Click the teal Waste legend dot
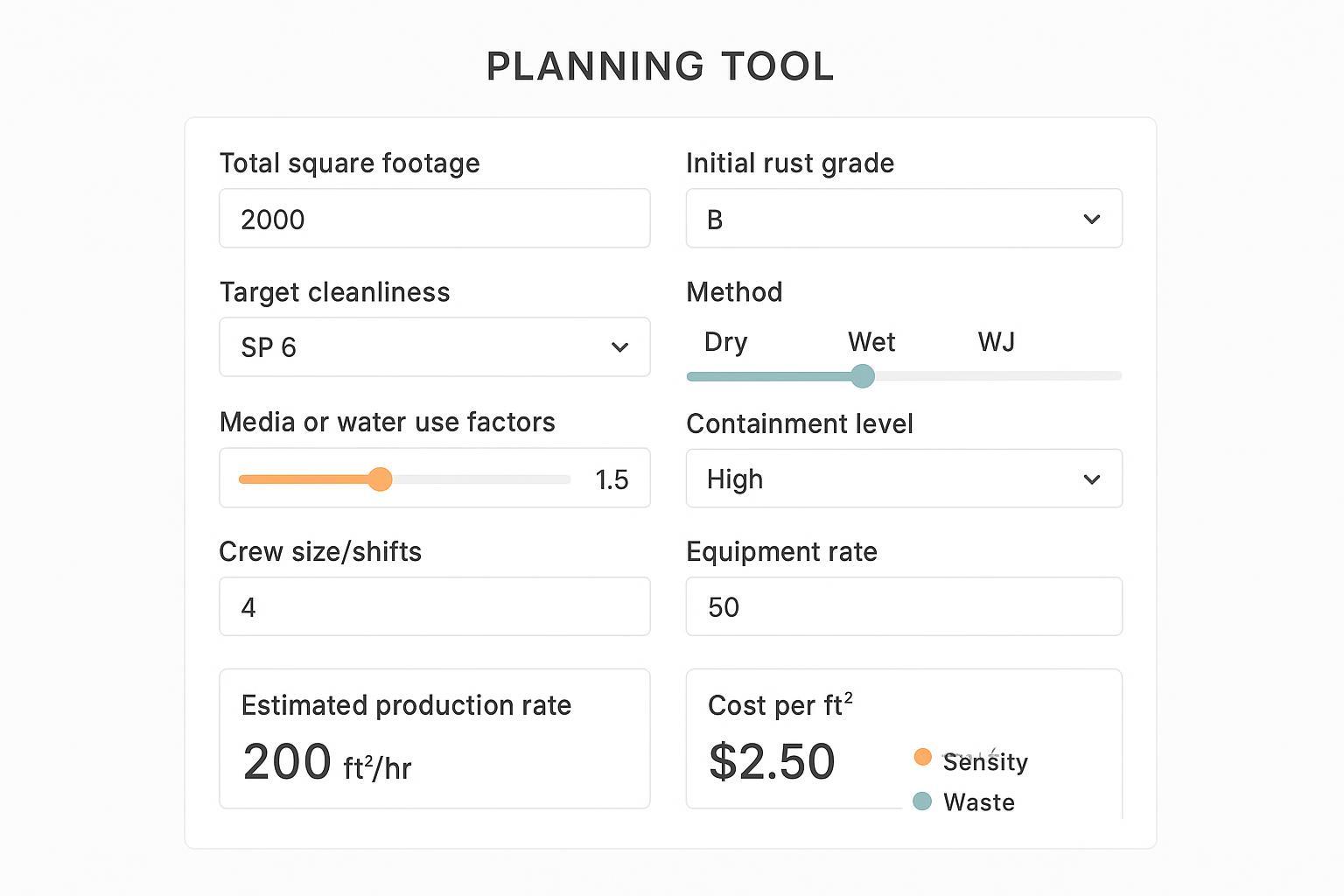Viewport: 1344px width, 896px height. [922, 801]
